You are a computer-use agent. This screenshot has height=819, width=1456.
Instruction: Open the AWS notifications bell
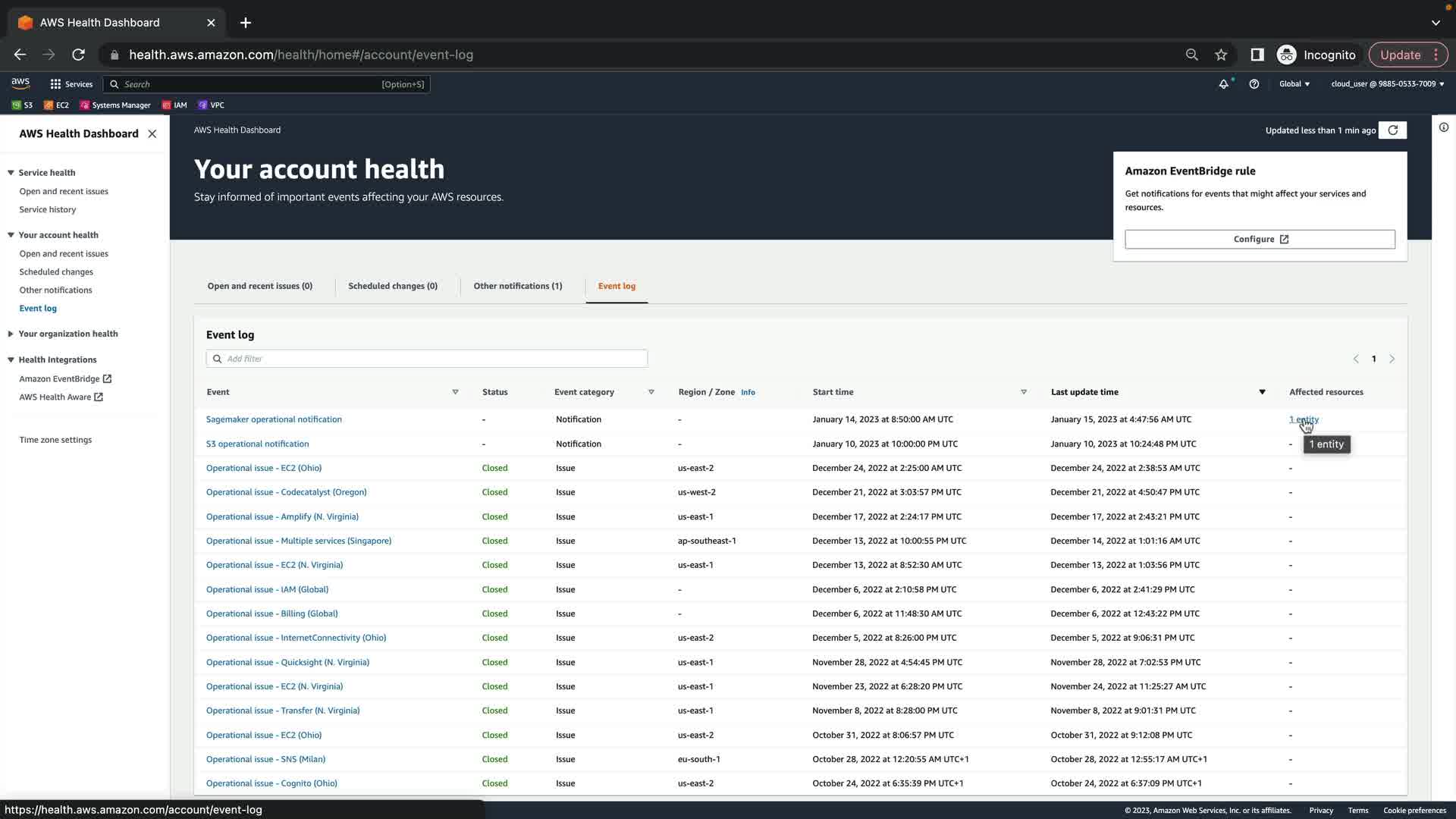[x=1223, y=84]
